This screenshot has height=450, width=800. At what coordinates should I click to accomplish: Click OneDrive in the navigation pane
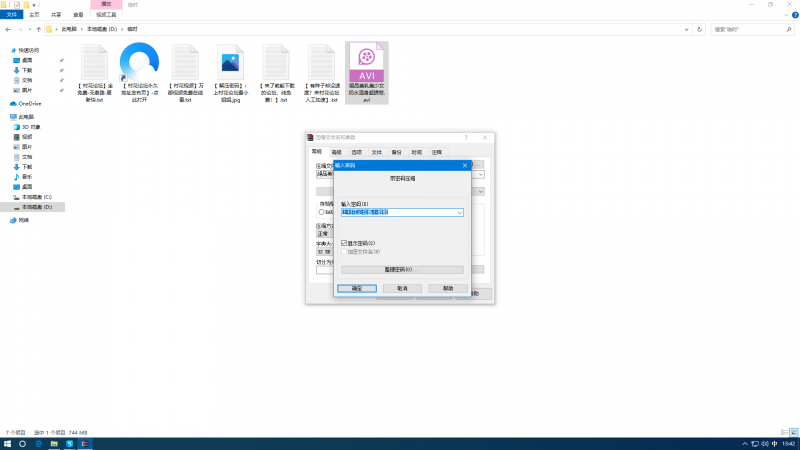tap(29, 103)
